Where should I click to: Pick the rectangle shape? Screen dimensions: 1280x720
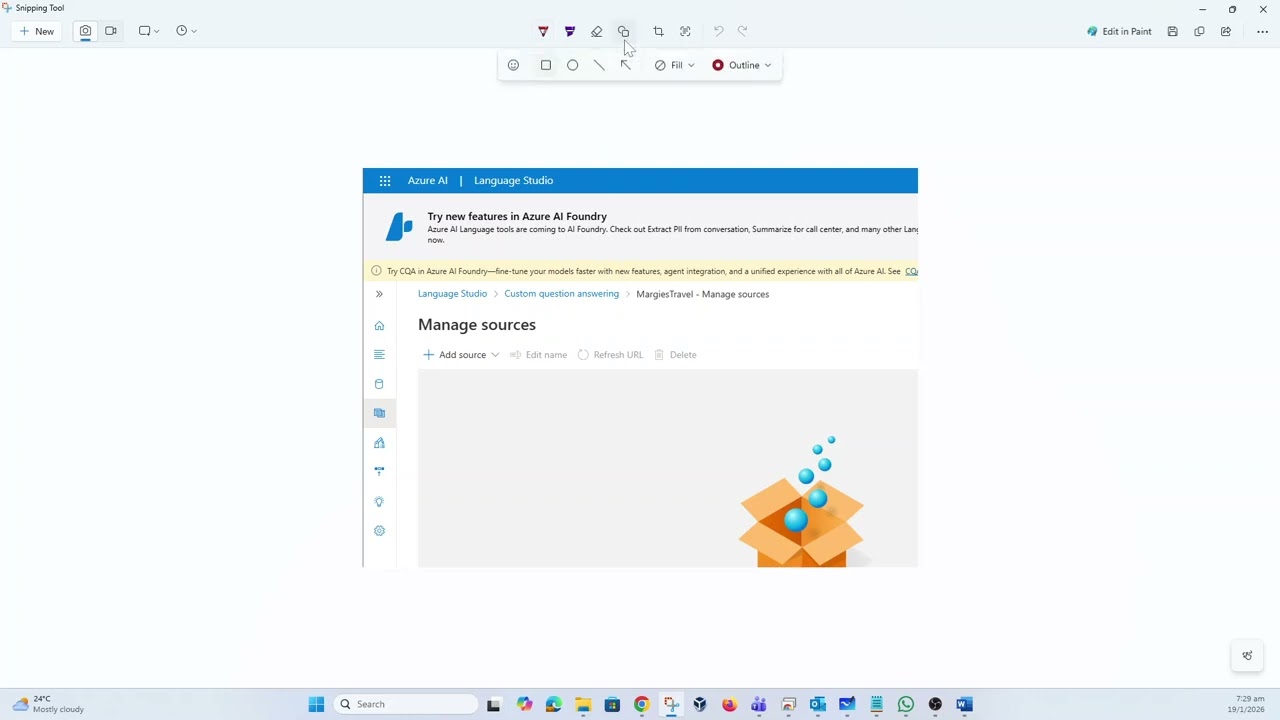click(x=546, y=65)
